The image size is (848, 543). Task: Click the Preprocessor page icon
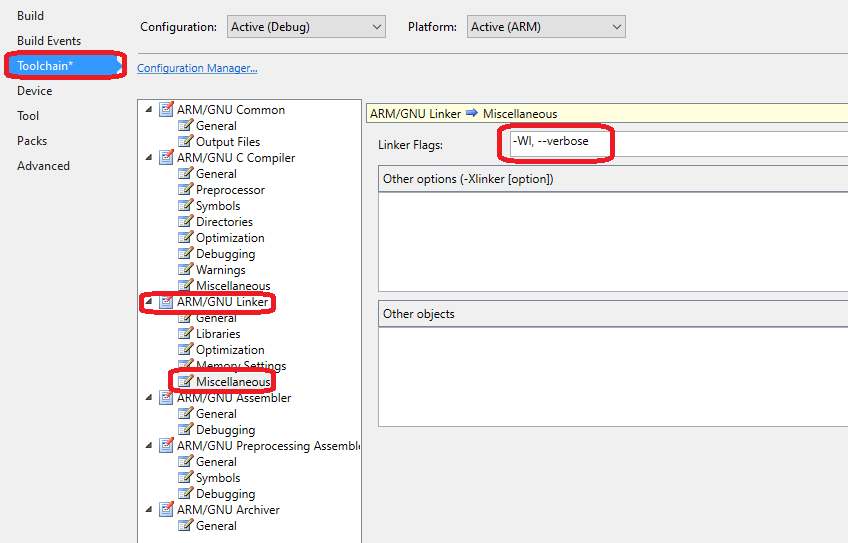click(x=186, y=189)
